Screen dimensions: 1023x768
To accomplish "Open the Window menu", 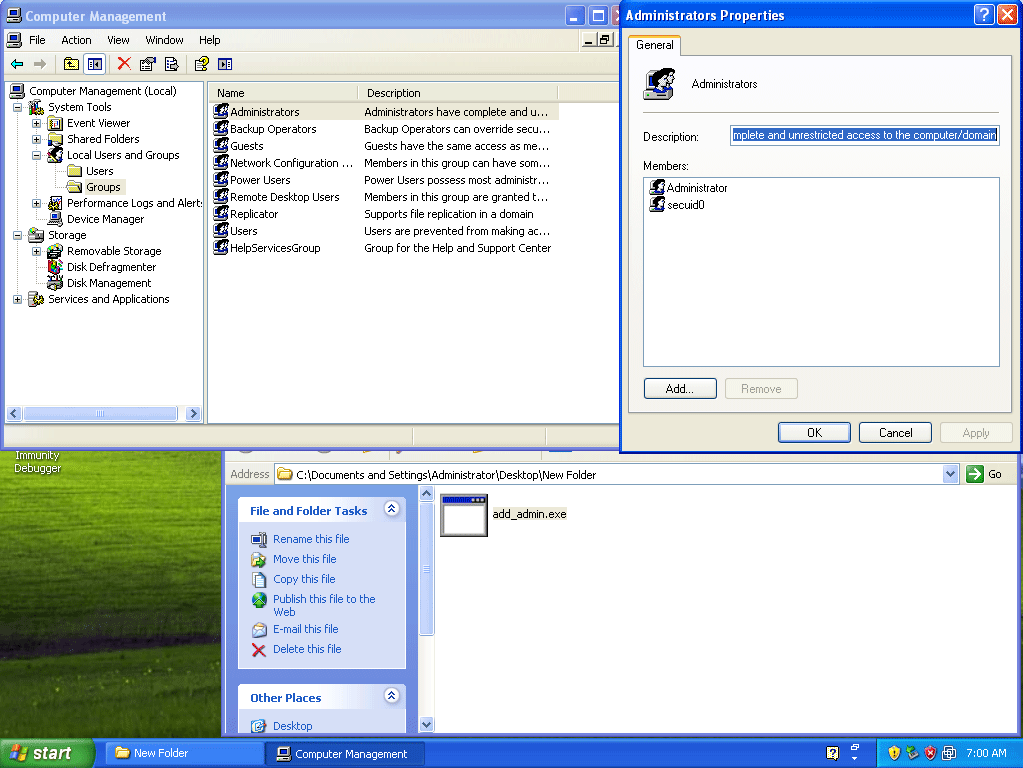I will [x=164, y=40].
